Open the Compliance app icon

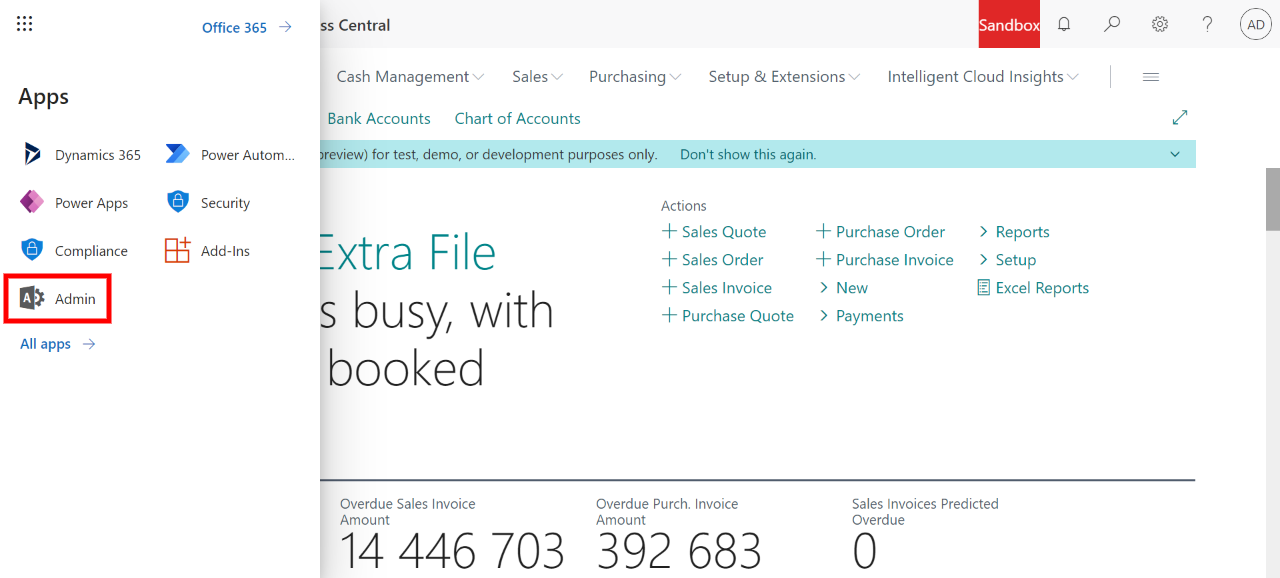click(33, 250)
